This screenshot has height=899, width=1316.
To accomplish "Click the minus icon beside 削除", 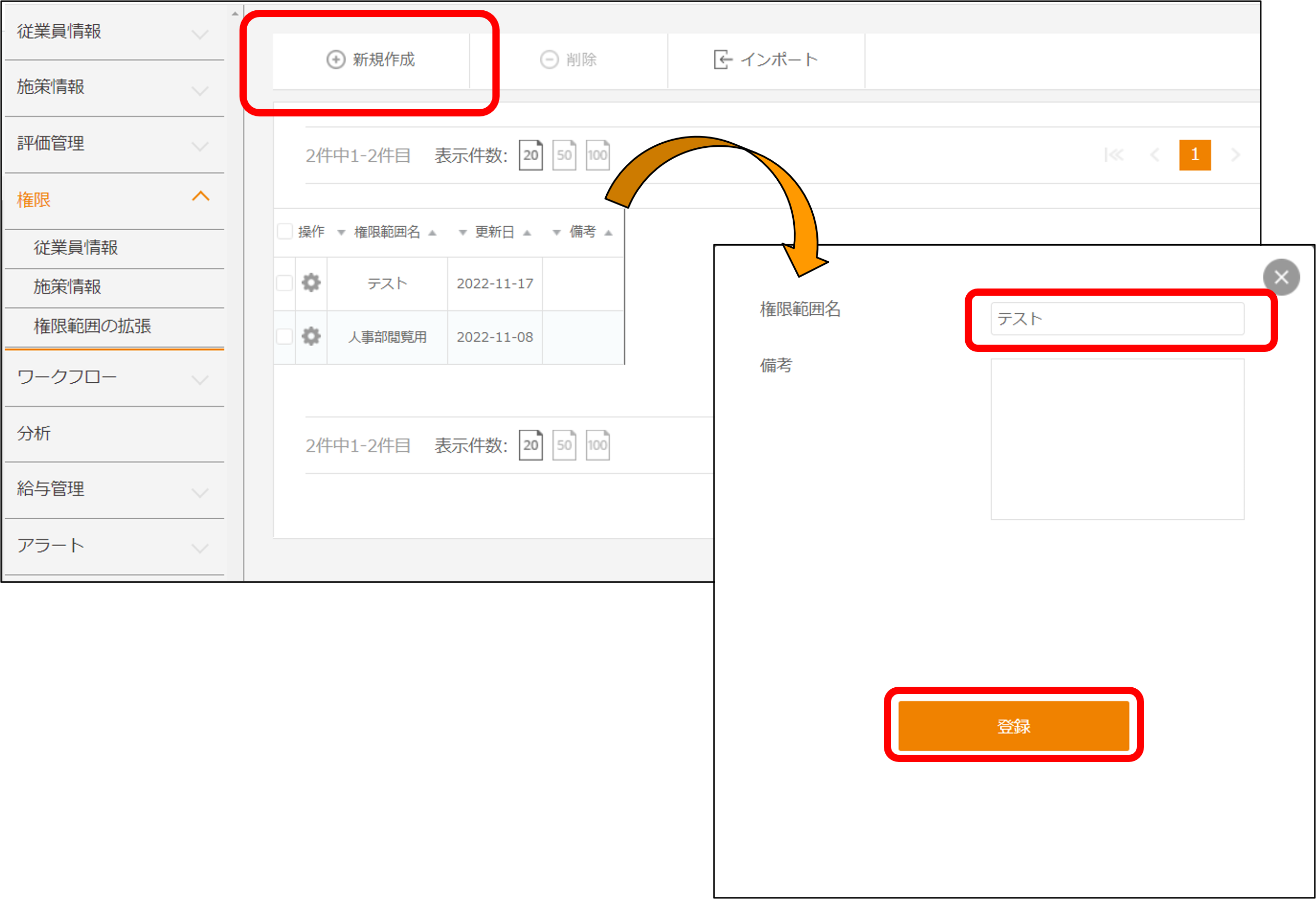I will 549,59.
